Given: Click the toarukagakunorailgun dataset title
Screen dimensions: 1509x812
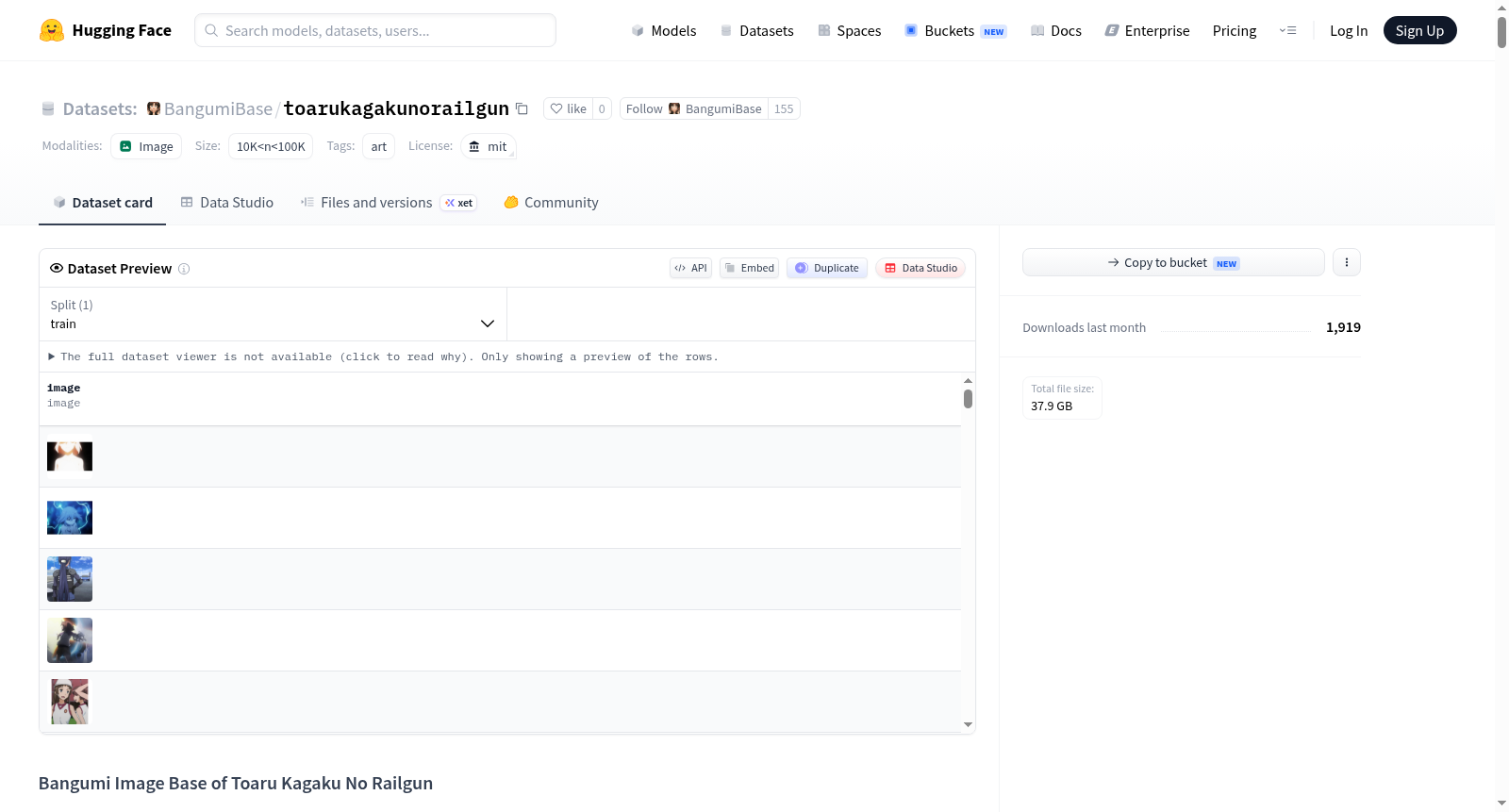Looking at the screenshot, I should [x=396, y=108].
